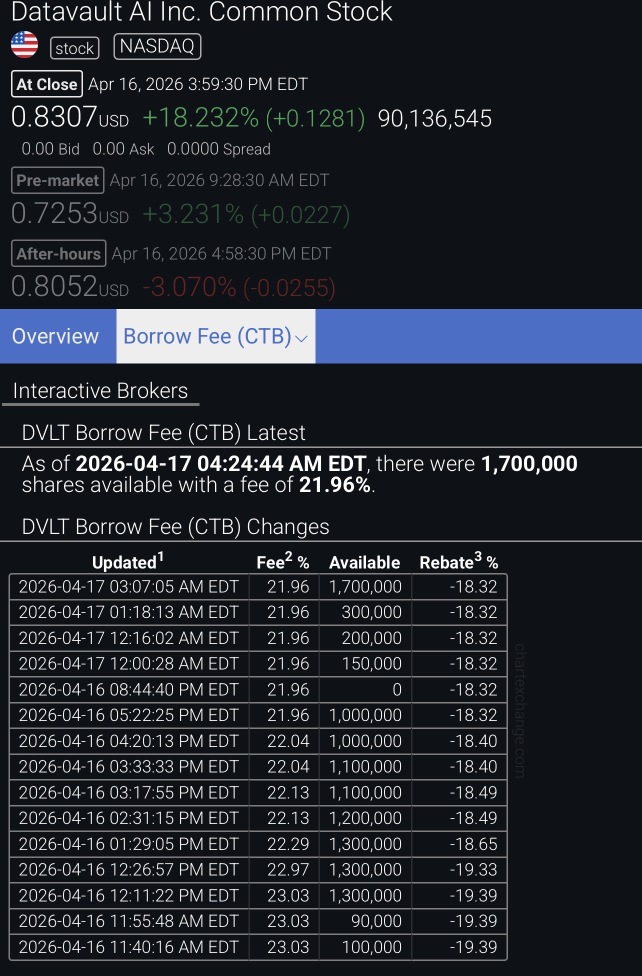The width and height of the screenshot is (642, 976).
Task: Select the Pre-market price label
Action: click(57, 181)
